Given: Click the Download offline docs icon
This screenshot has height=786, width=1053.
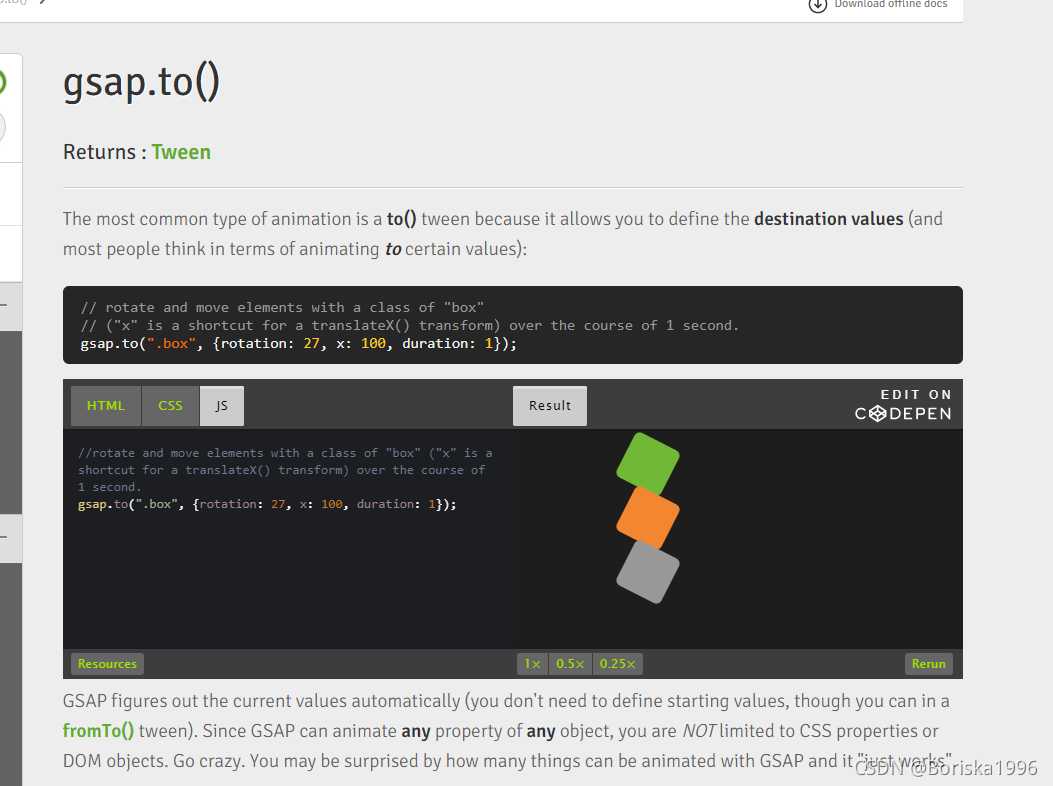Looking at the screenshot, I should pos(817,5).
